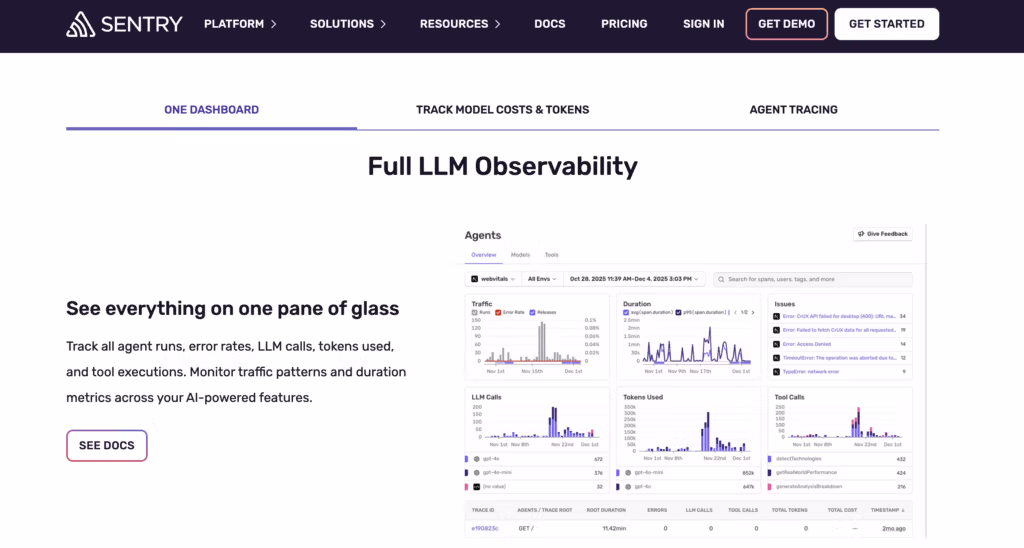Click purple swatch next to gpt-4o in LLM Calls
This screenshot has height=548, width=1024.
[x=466, y=459]
